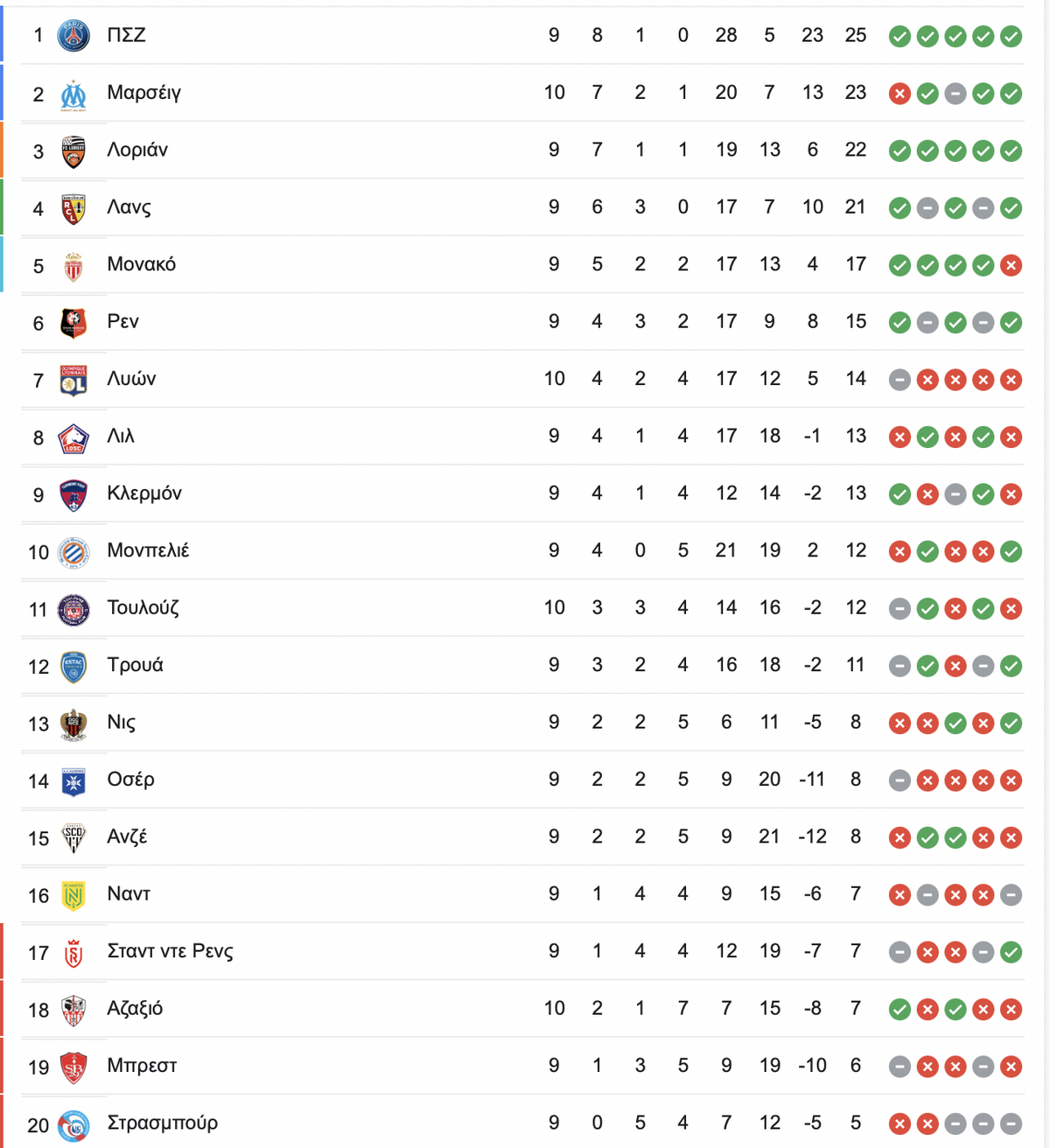The height and width of the screenshot is (1148, 1050).
Task: Select Λυών's grey draw form indicator
Action: [899, 380]
